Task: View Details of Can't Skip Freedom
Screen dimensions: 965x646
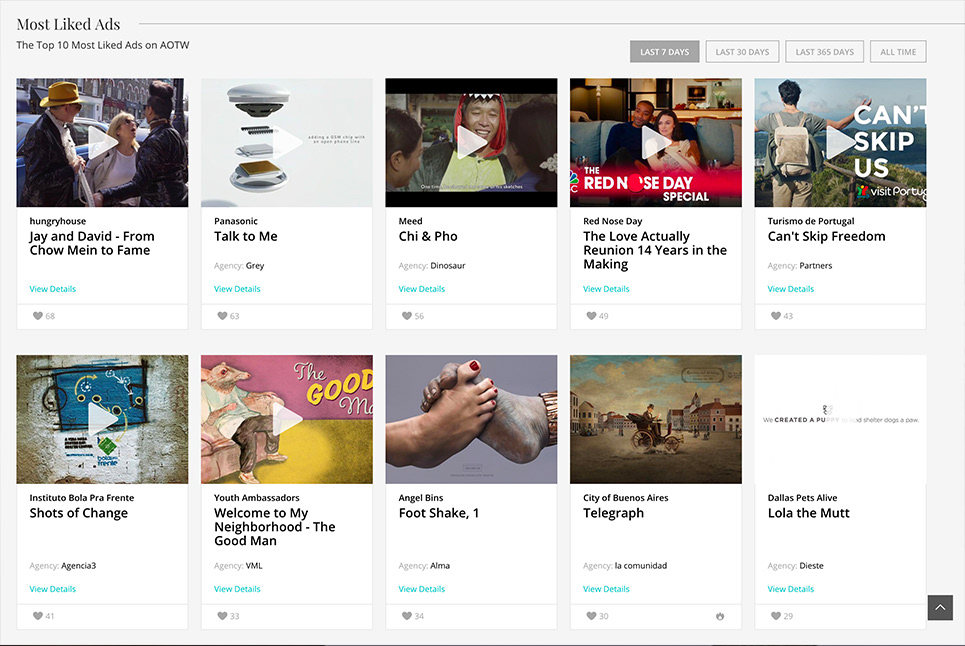Action: pyautogui.click(x=791, y=289)
